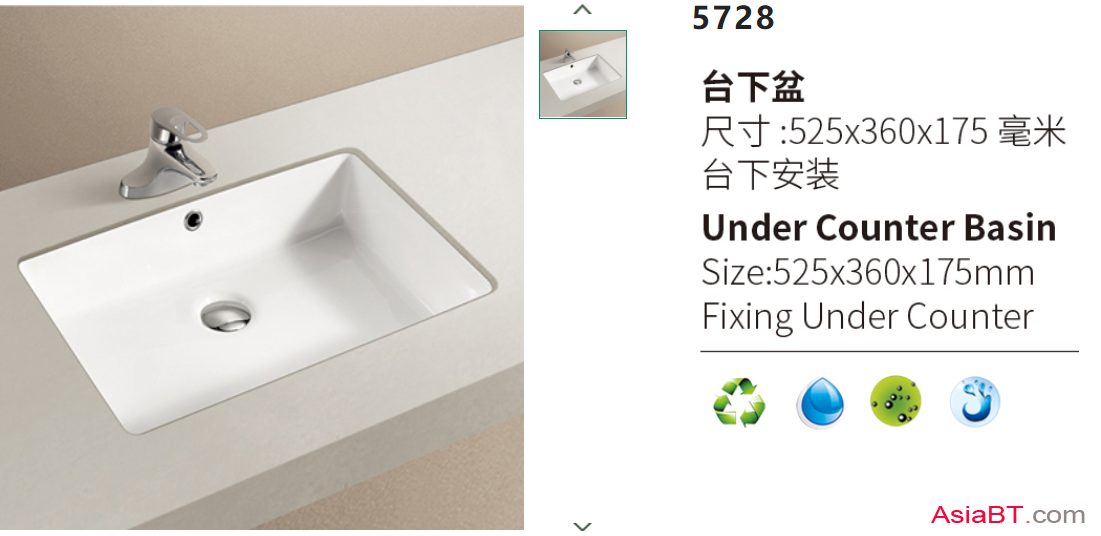This screenshot has height=536, width=1101.
Task: Click the Fixing Under Counter text
Action: tap(868, 317)
